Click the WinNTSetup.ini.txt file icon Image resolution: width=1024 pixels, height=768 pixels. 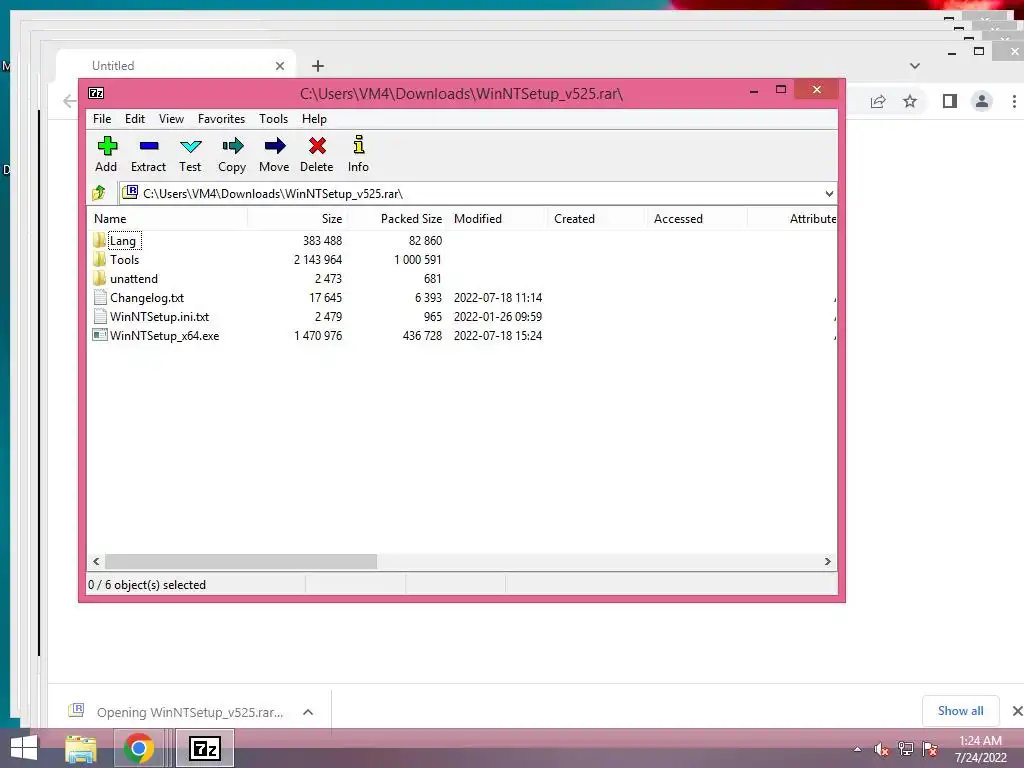100,317
